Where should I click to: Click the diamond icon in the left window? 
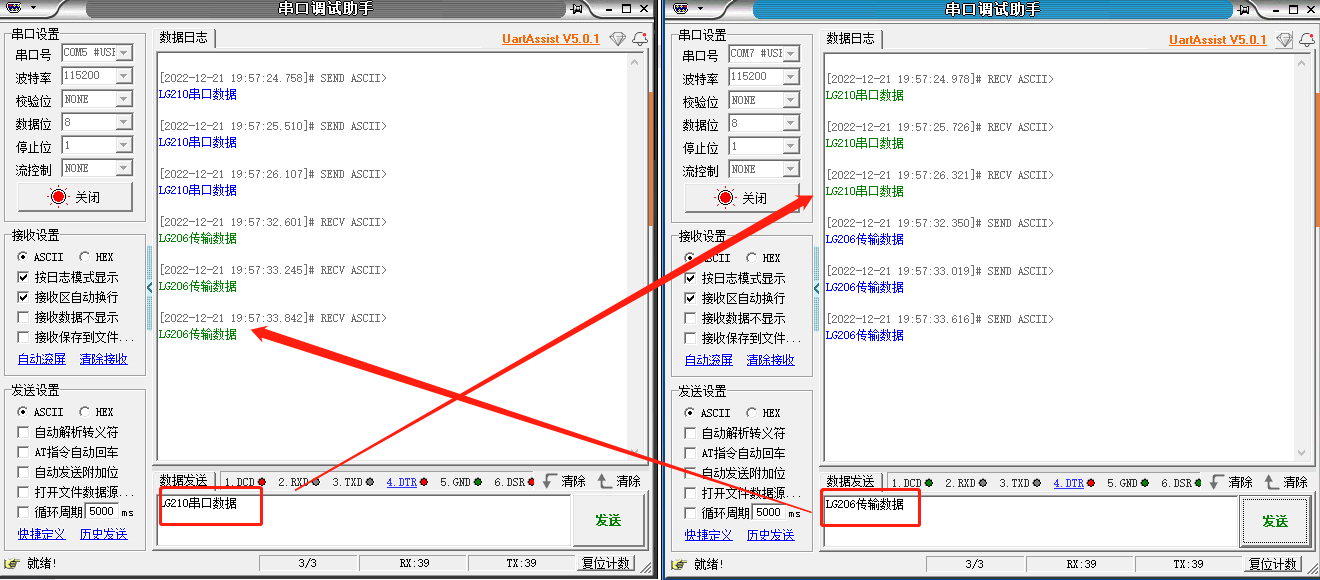pyautogui.click(x=617, y=39)
